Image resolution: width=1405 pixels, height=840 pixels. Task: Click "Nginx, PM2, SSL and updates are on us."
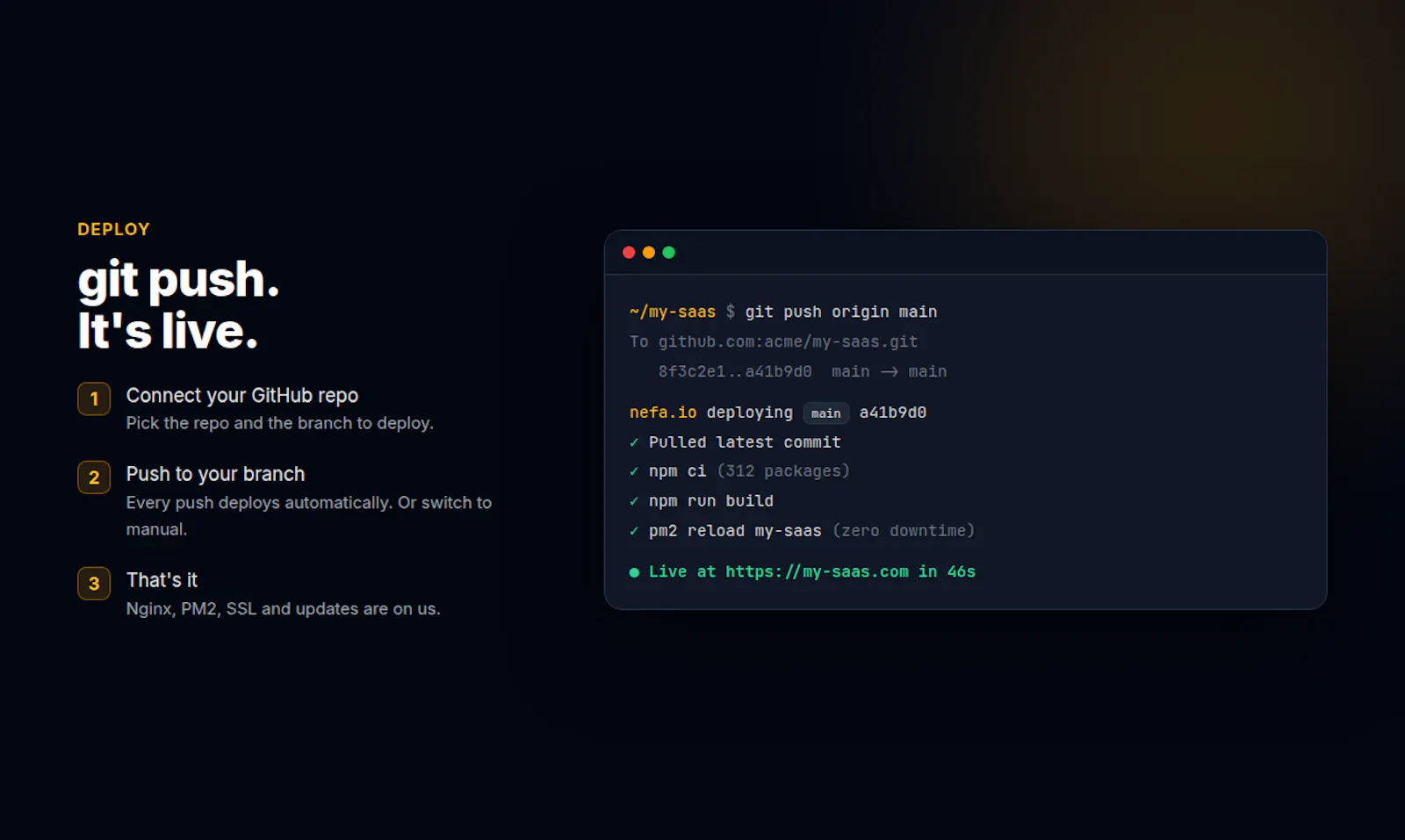[x=284, y=608]
